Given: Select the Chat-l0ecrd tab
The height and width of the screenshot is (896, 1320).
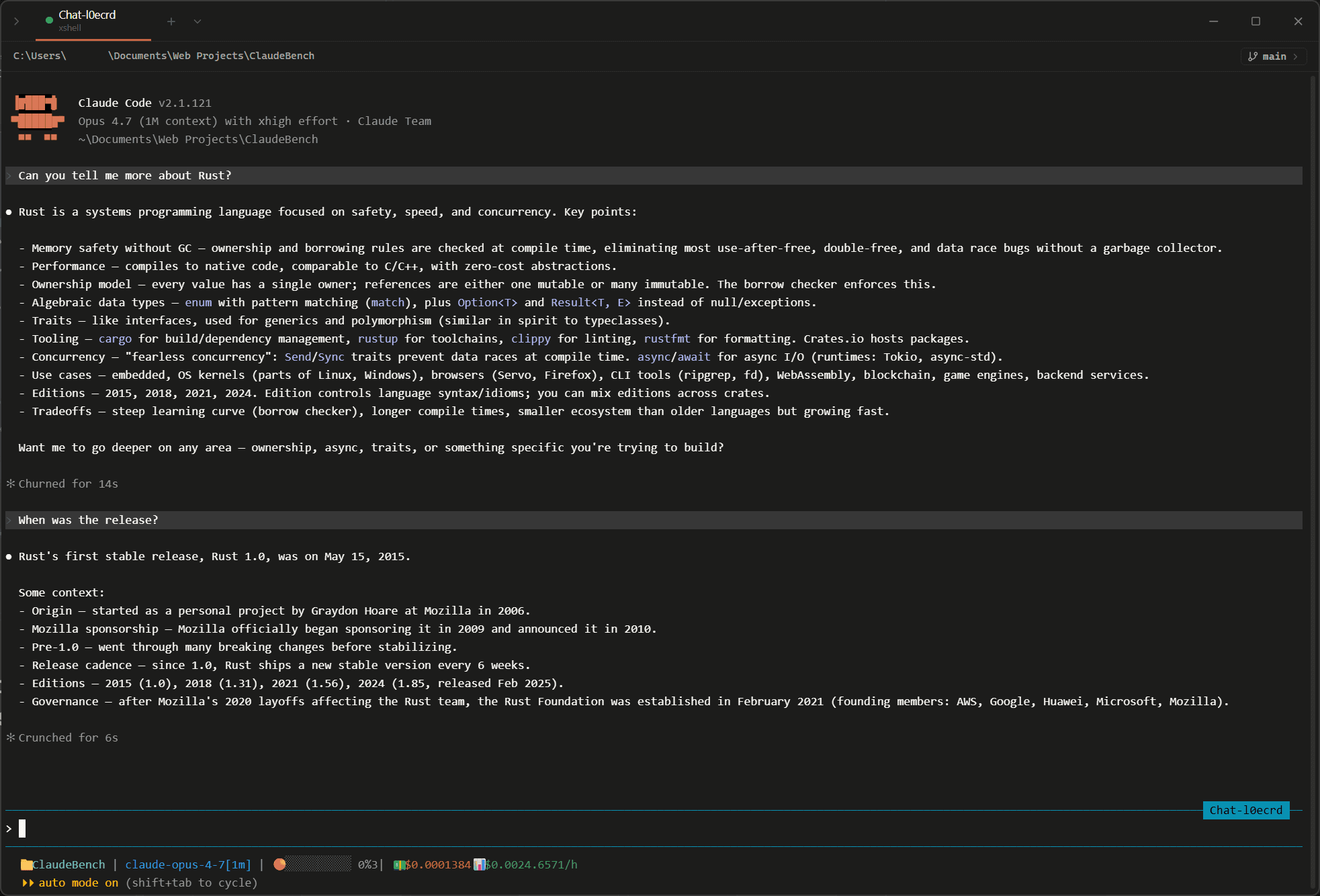Looking at the screenshot, I should pyautogui.click(x=87, y=15).
